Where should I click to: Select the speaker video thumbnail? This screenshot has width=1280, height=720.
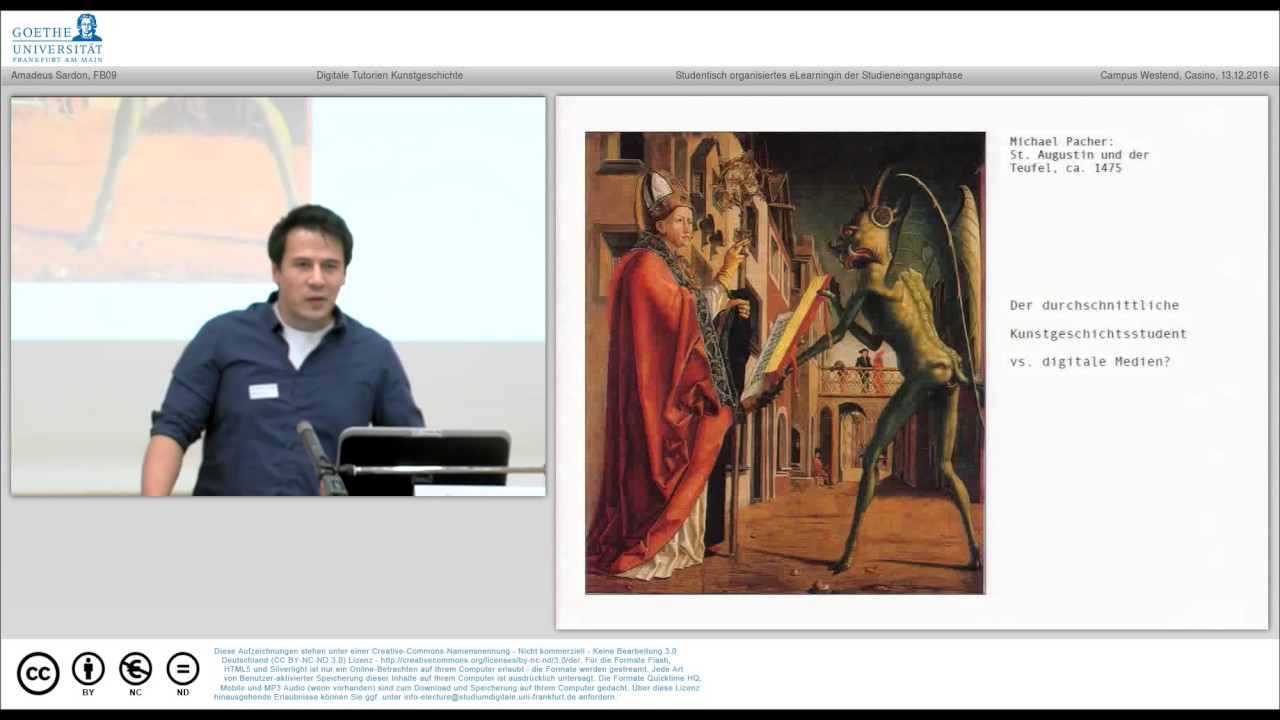[278, 296]
